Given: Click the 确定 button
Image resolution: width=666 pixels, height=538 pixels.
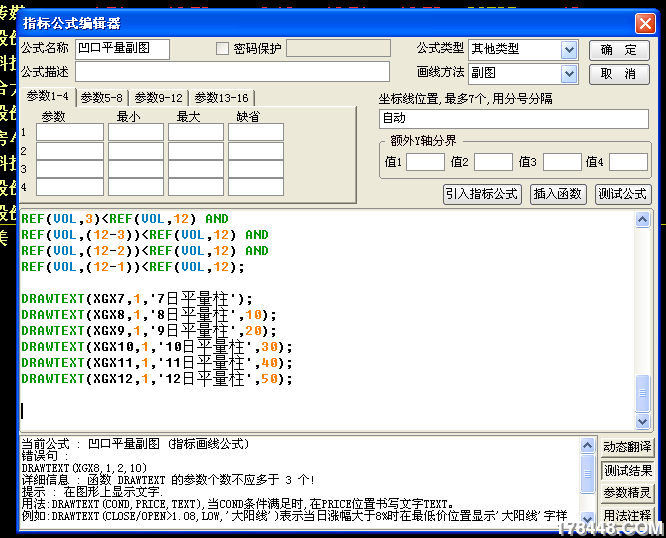Looking at the screenshot, I should coord(619,50).
